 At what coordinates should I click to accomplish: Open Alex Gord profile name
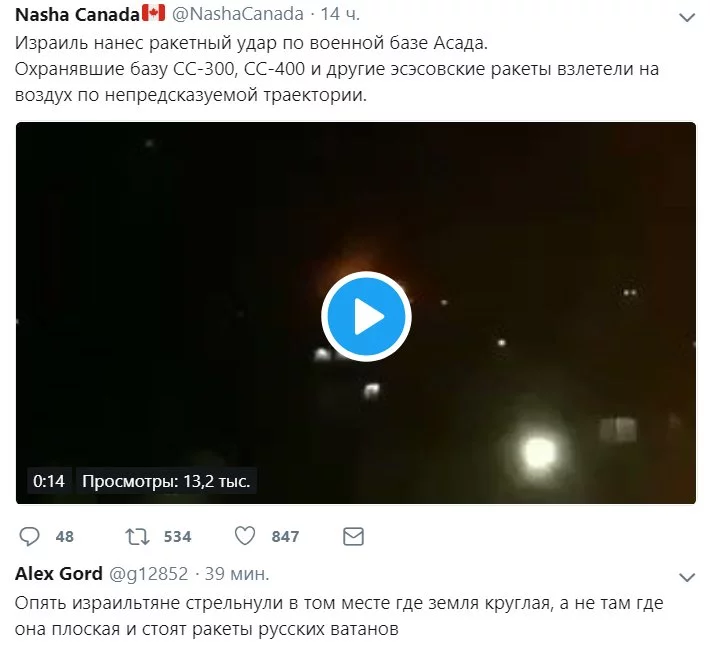[59, 574]
